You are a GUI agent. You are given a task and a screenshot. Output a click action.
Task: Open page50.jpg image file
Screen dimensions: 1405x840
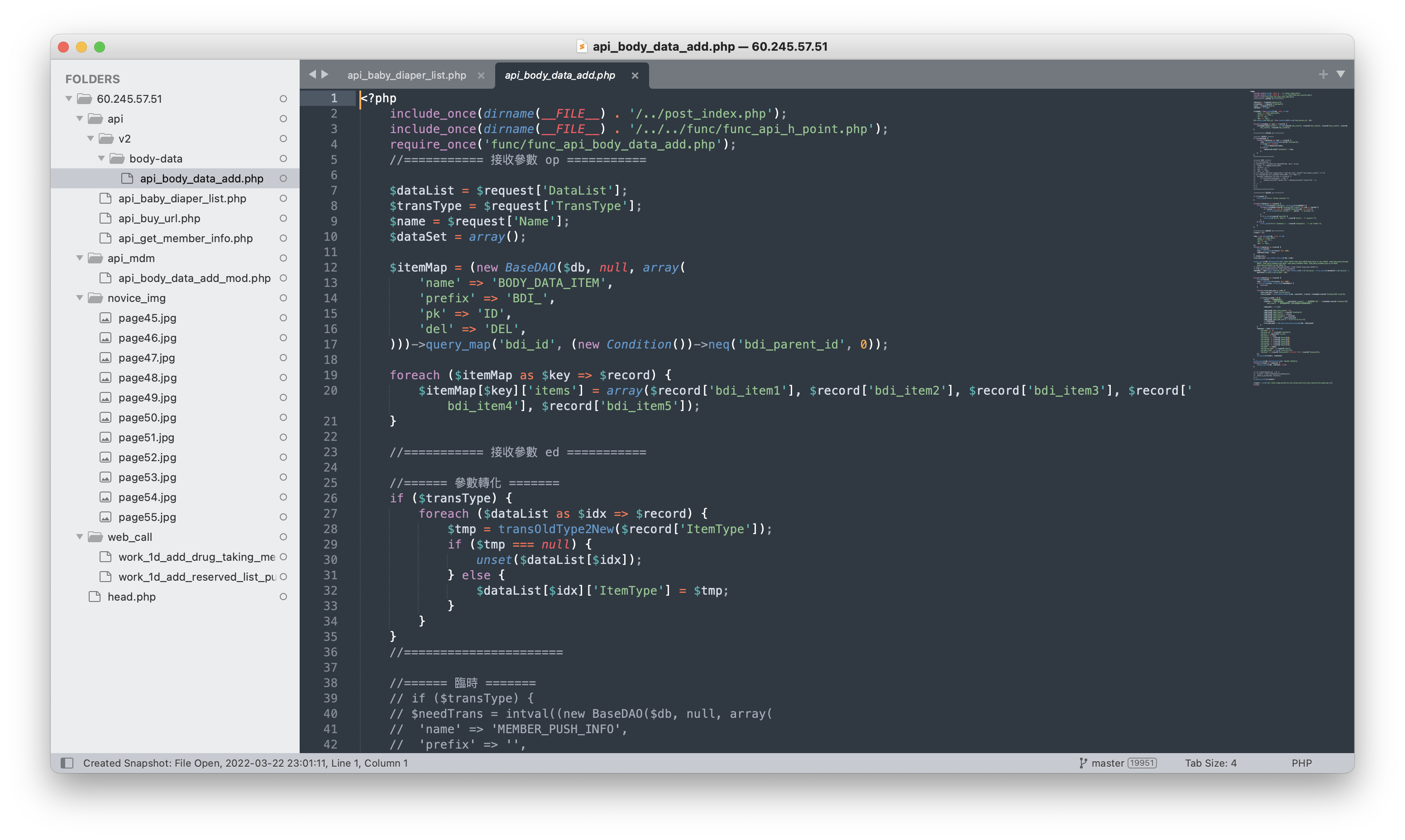coord(147,418)
